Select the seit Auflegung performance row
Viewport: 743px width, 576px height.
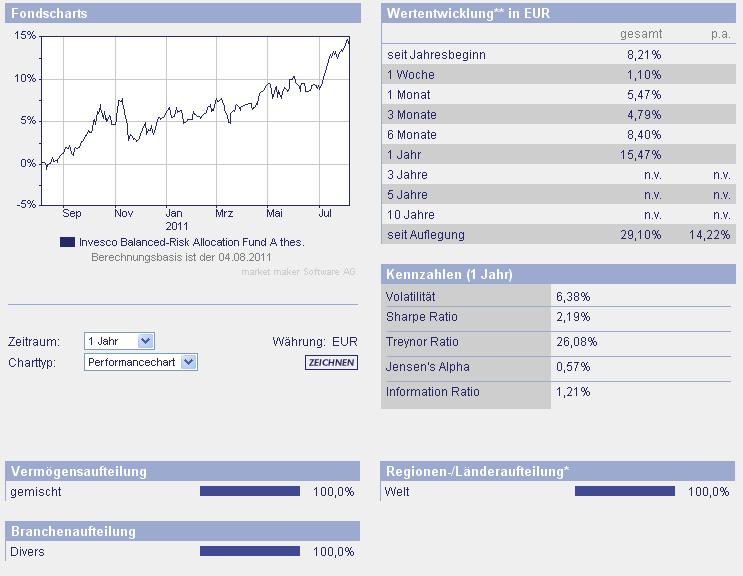coord(559,235)
